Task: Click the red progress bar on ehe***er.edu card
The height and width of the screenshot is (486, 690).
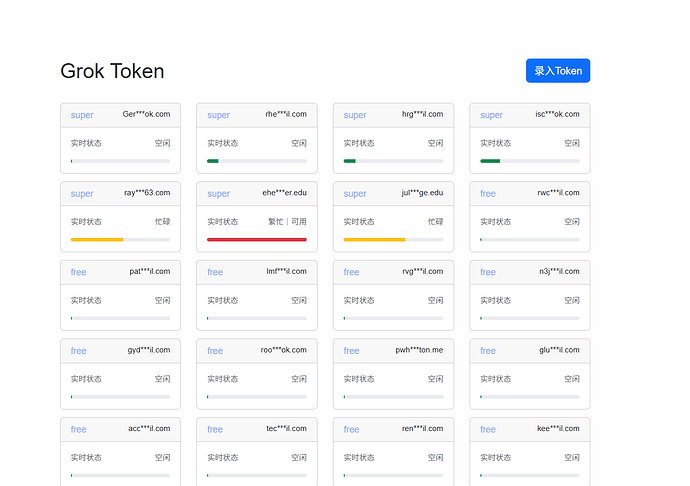Action: [x=257, y=239]
